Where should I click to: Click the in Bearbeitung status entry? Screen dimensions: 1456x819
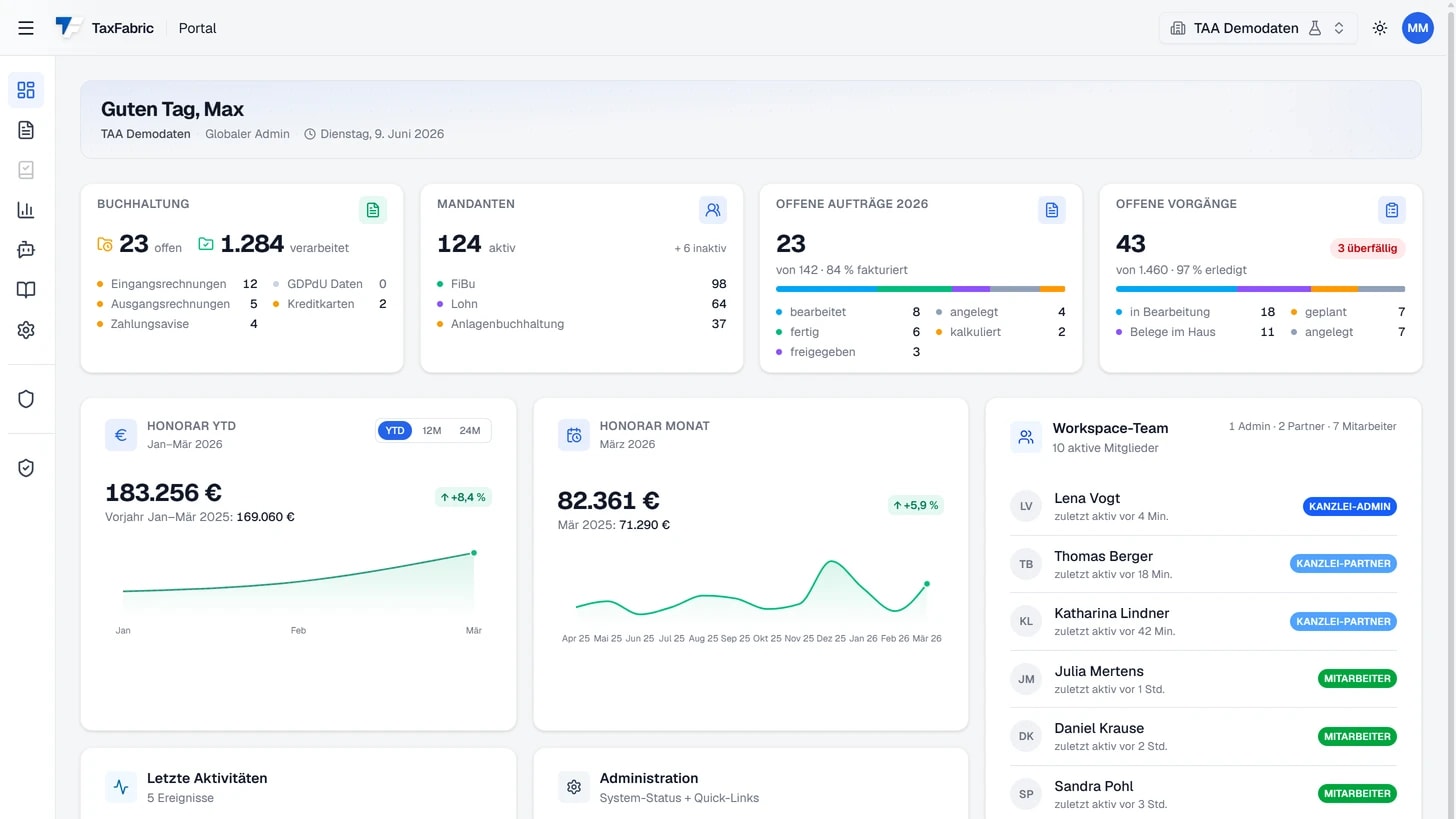[x=1195, y=312]
